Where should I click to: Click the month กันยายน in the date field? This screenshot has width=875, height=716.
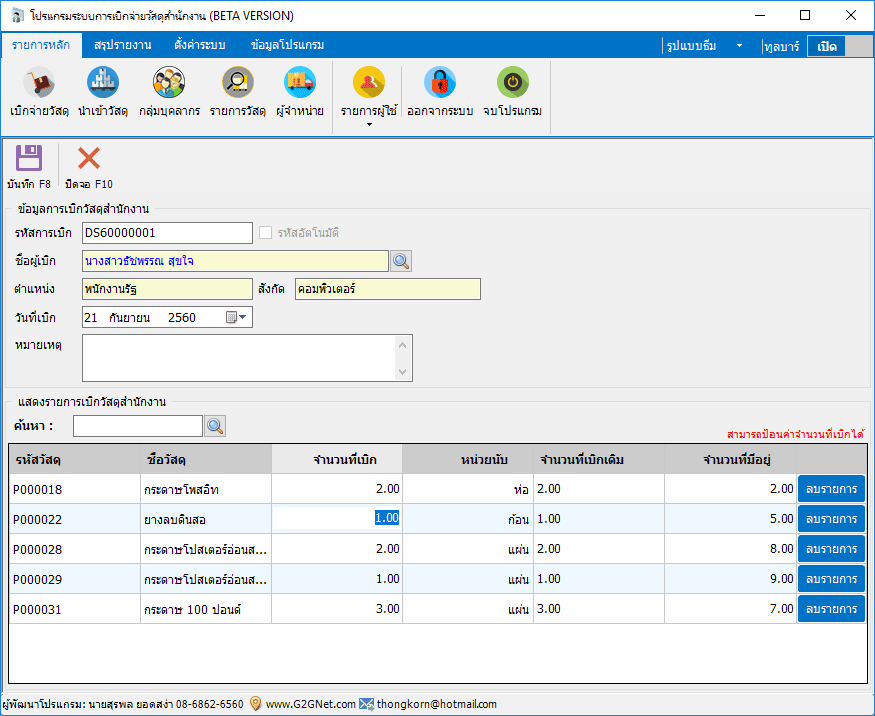point(129,318)
